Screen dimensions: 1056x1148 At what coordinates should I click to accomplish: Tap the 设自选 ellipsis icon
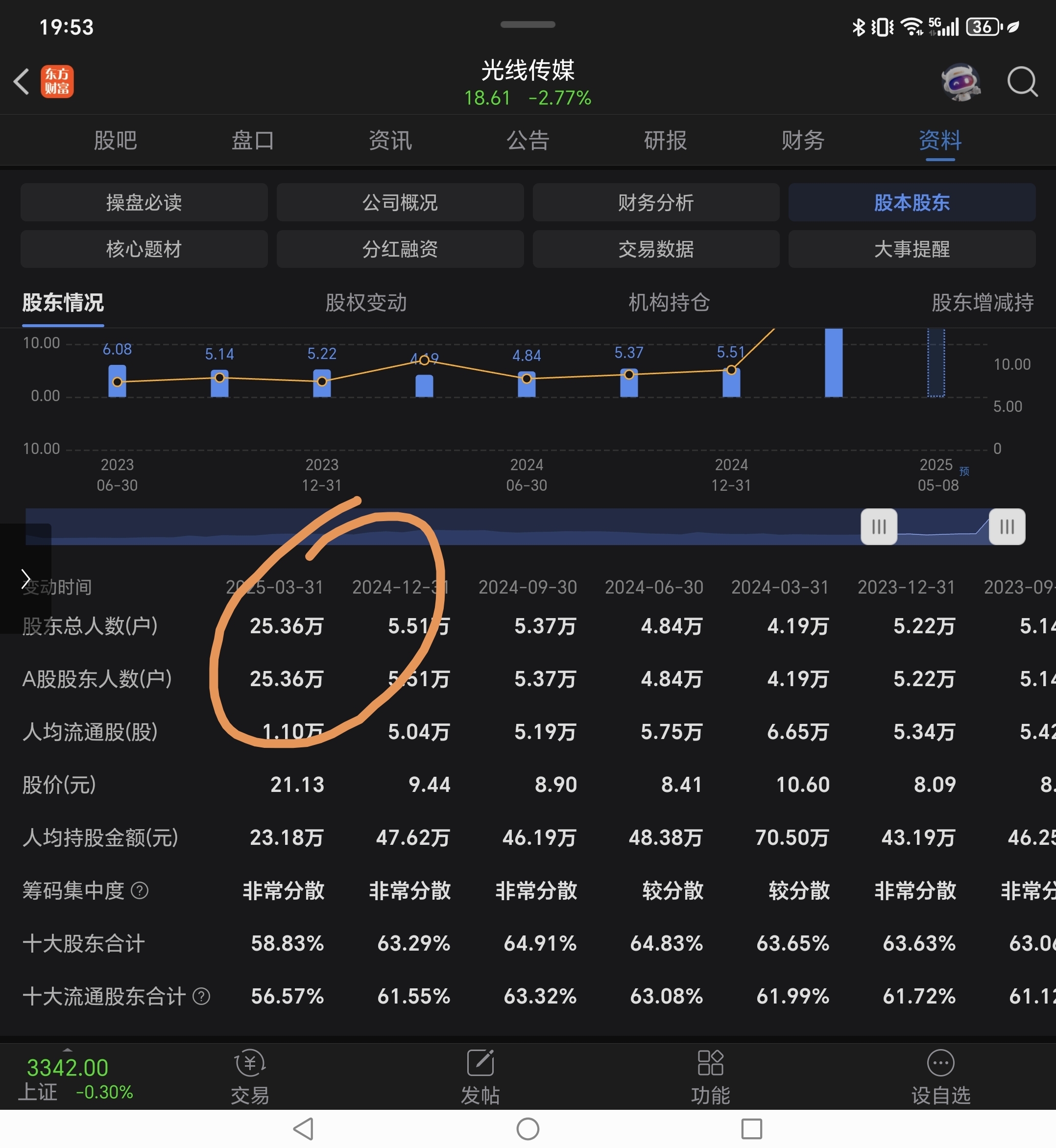pos(940,1063)
